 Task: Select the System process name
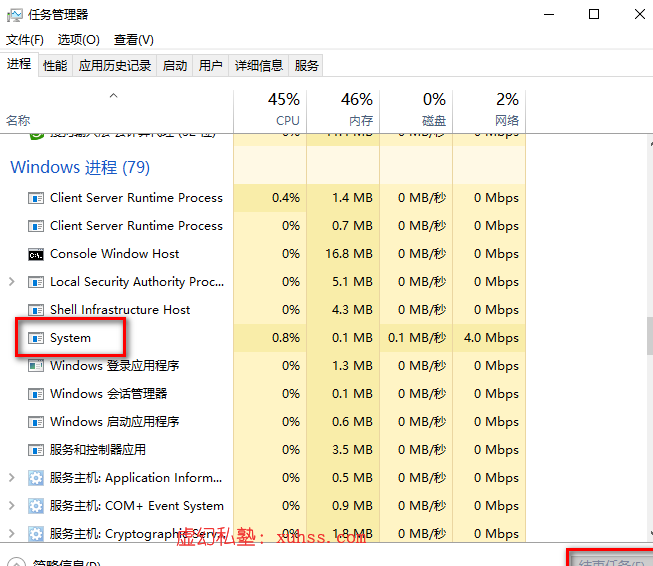coord(70,338)
